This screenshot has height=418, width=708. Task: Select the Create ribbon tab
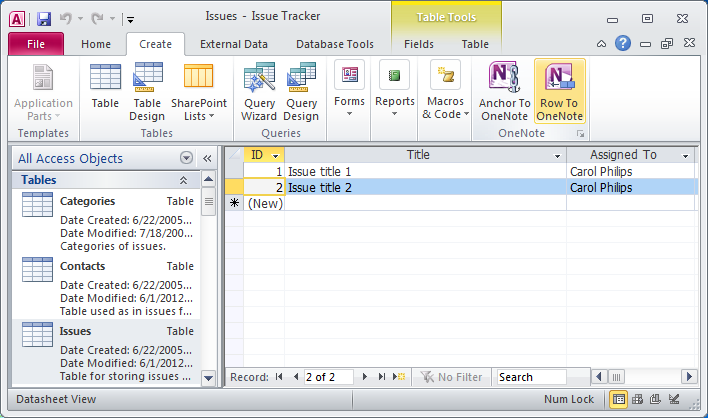(x=155, y=44)
